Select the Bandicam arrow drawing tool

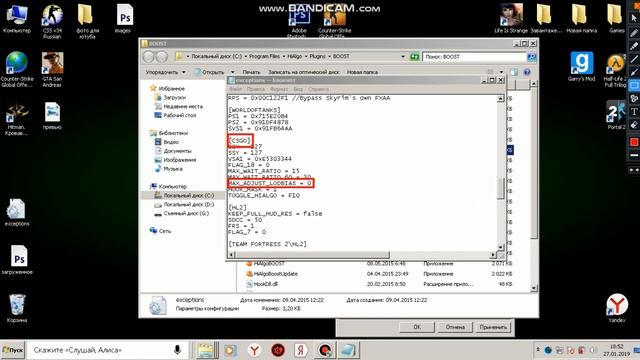coord(634,72)
